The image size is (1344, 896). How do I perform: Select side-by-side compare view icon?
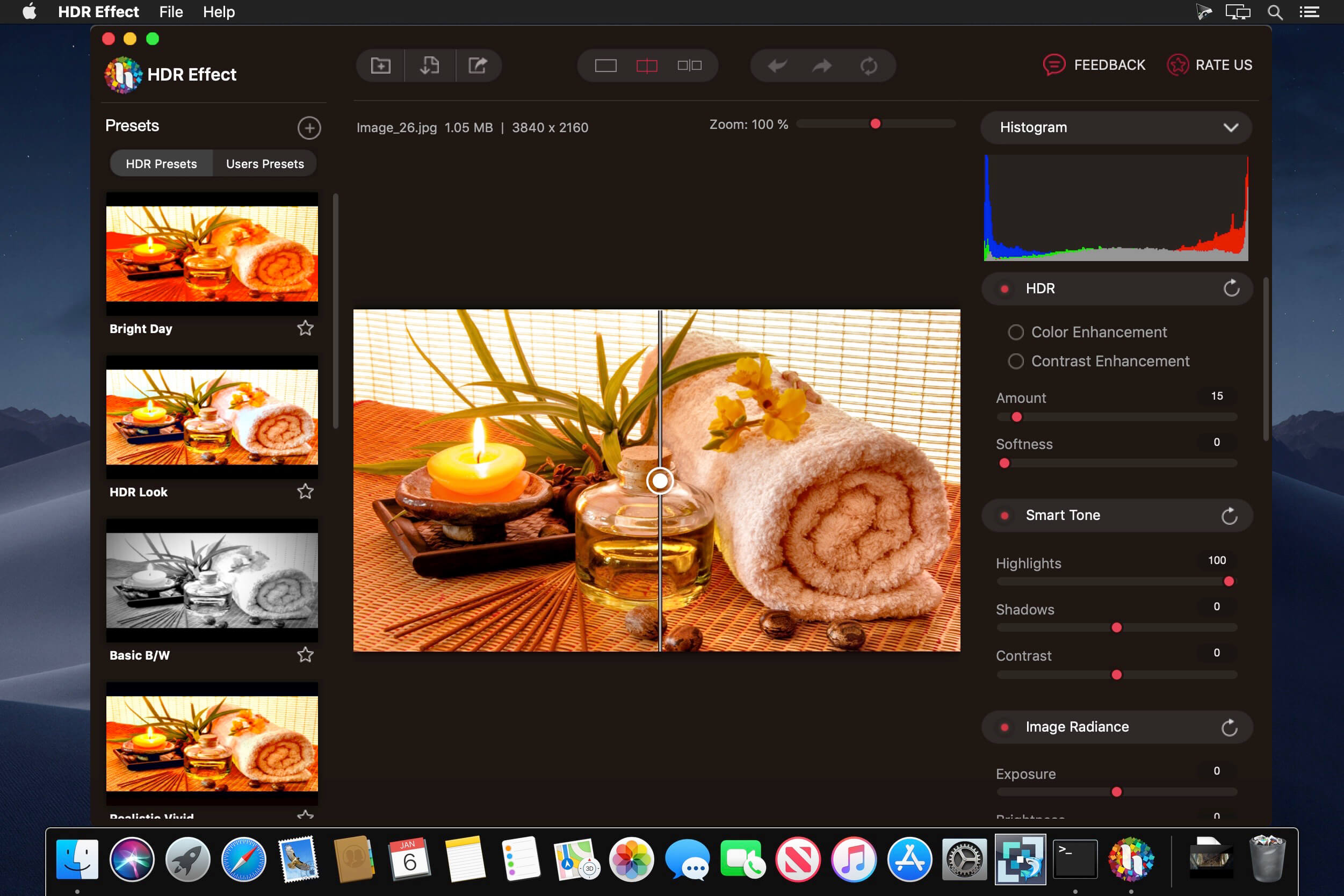689,66
